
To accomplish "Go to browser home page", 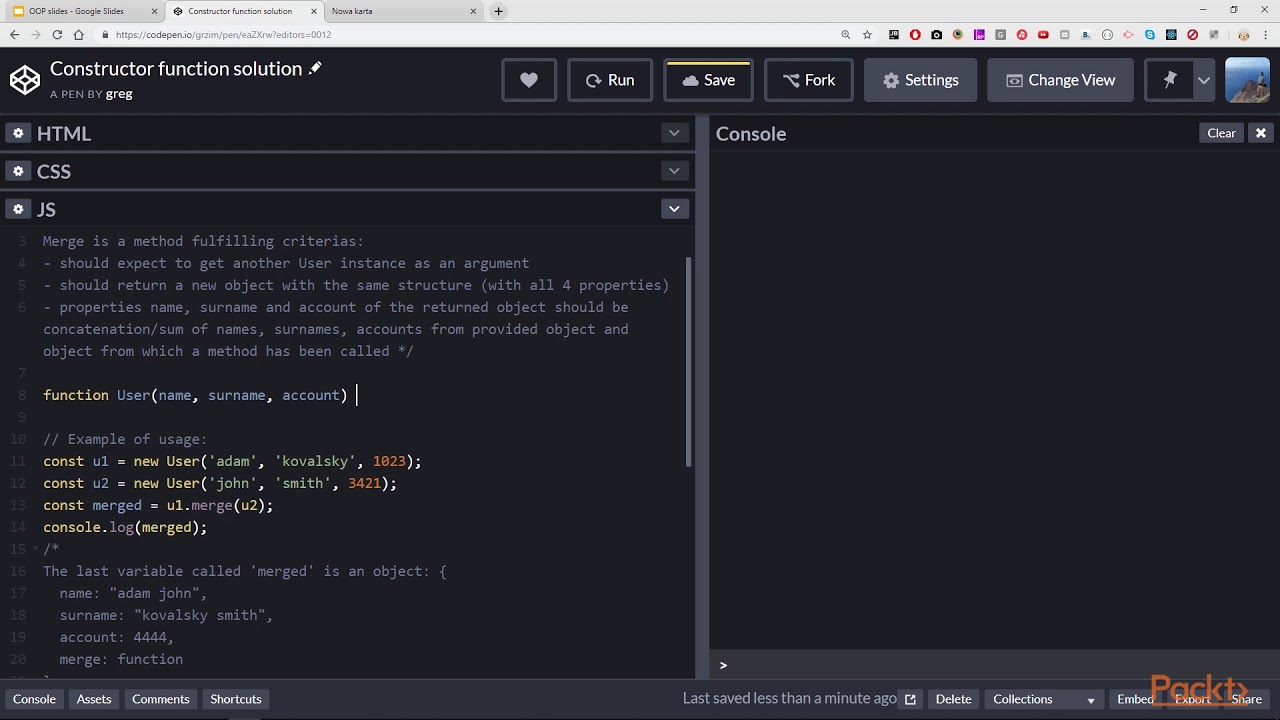I will 78,34.
